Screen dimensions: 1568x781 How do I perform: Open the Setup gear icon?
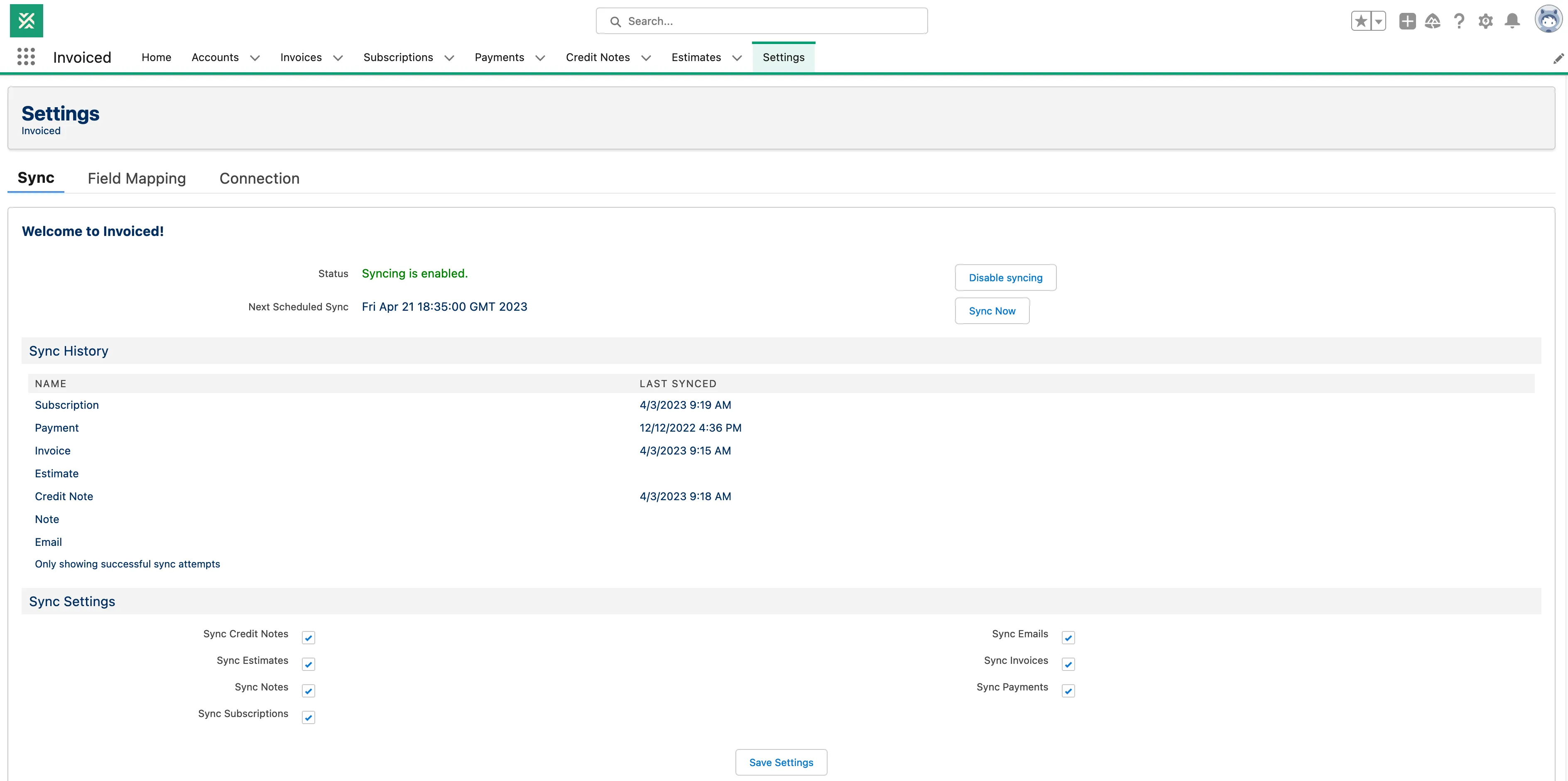(1486, 21)
